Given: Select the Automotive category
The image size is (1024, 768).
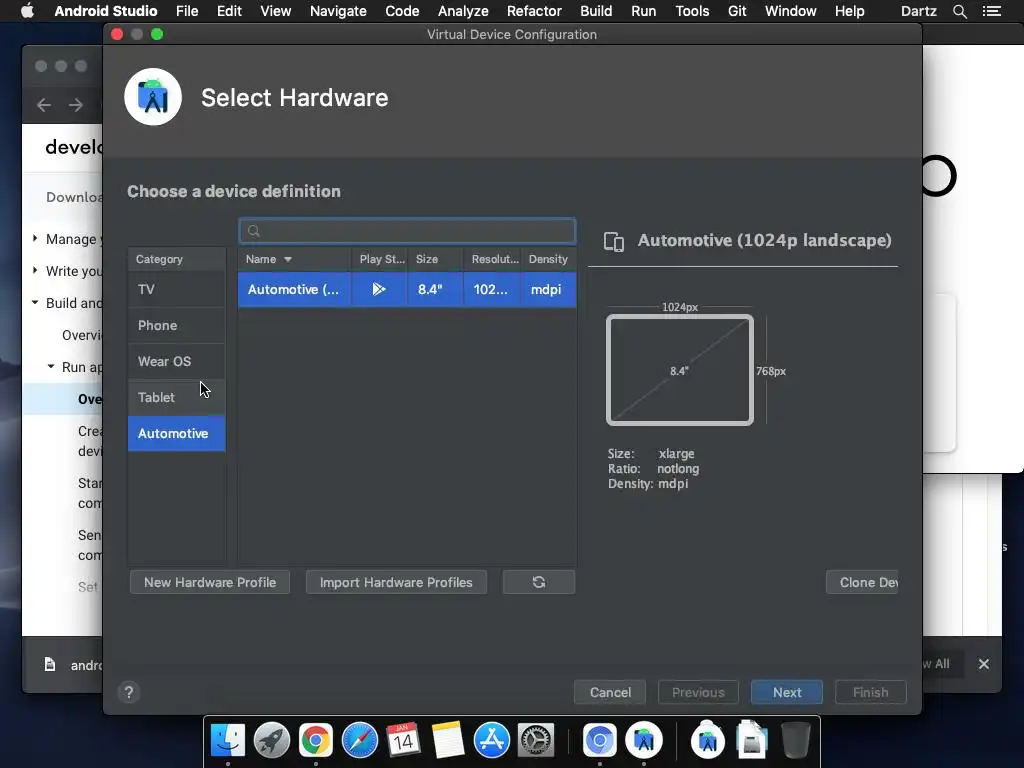Looking at the screenshot, I should click(x=176, y=434).
